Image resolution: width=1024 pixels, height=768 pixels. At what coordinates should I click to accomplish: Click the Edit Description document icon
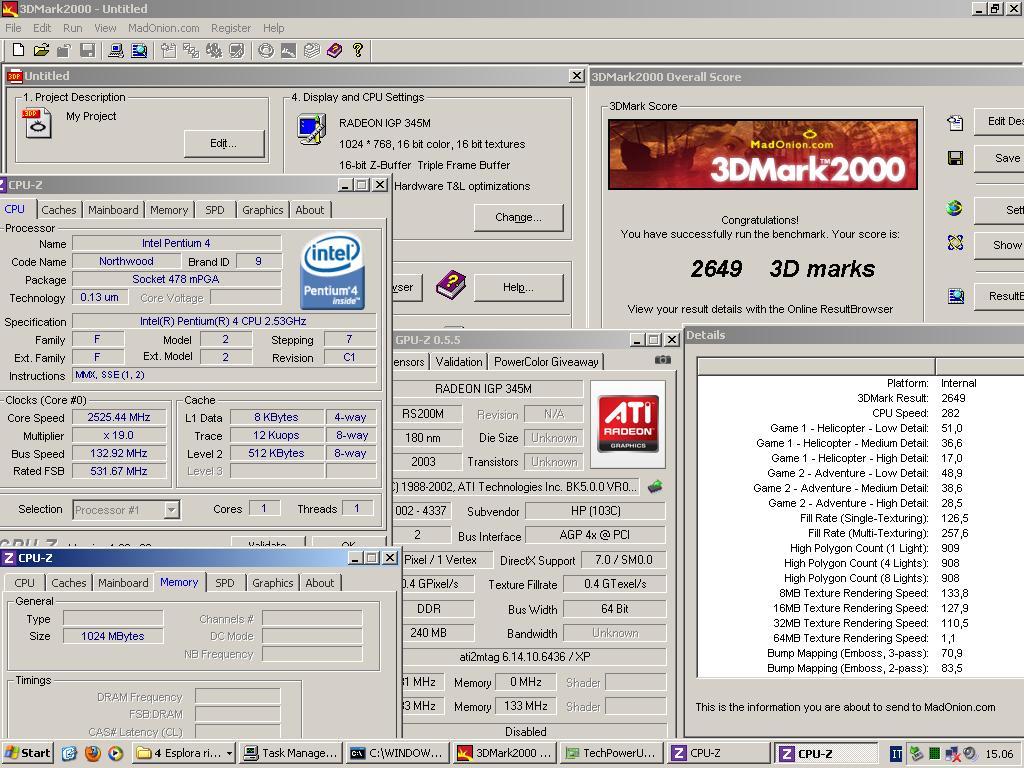click(955, 123)
